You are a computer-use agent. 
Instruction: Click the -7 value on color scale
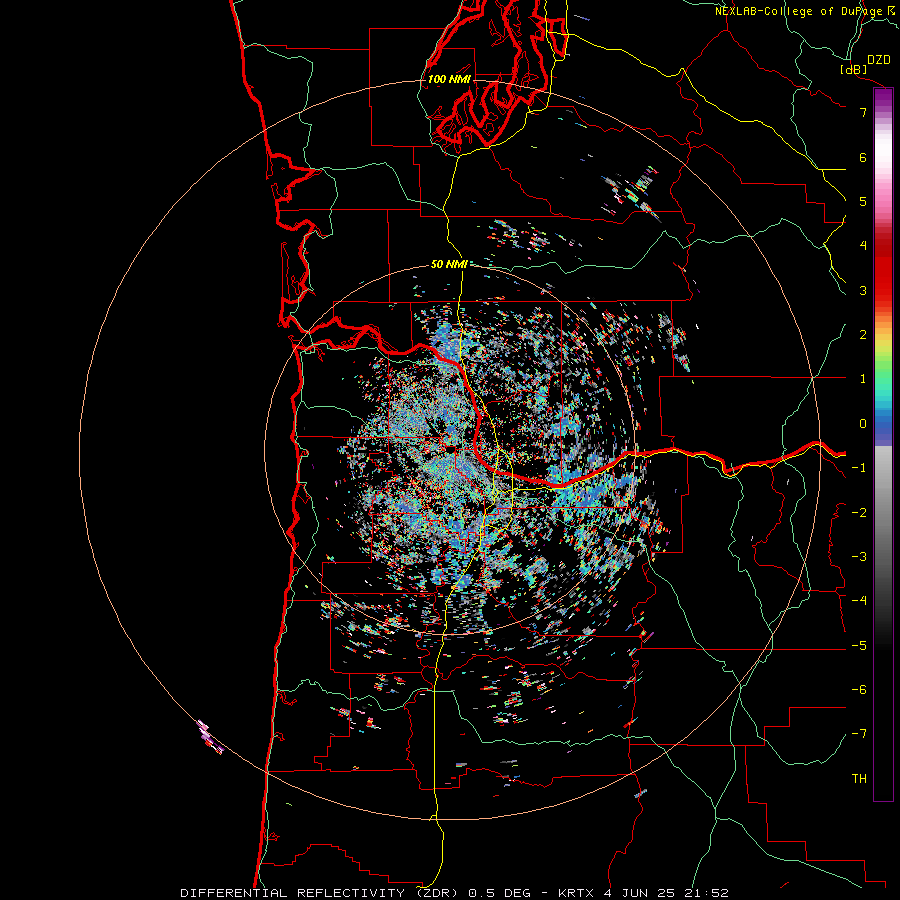(x=859, y=734)
